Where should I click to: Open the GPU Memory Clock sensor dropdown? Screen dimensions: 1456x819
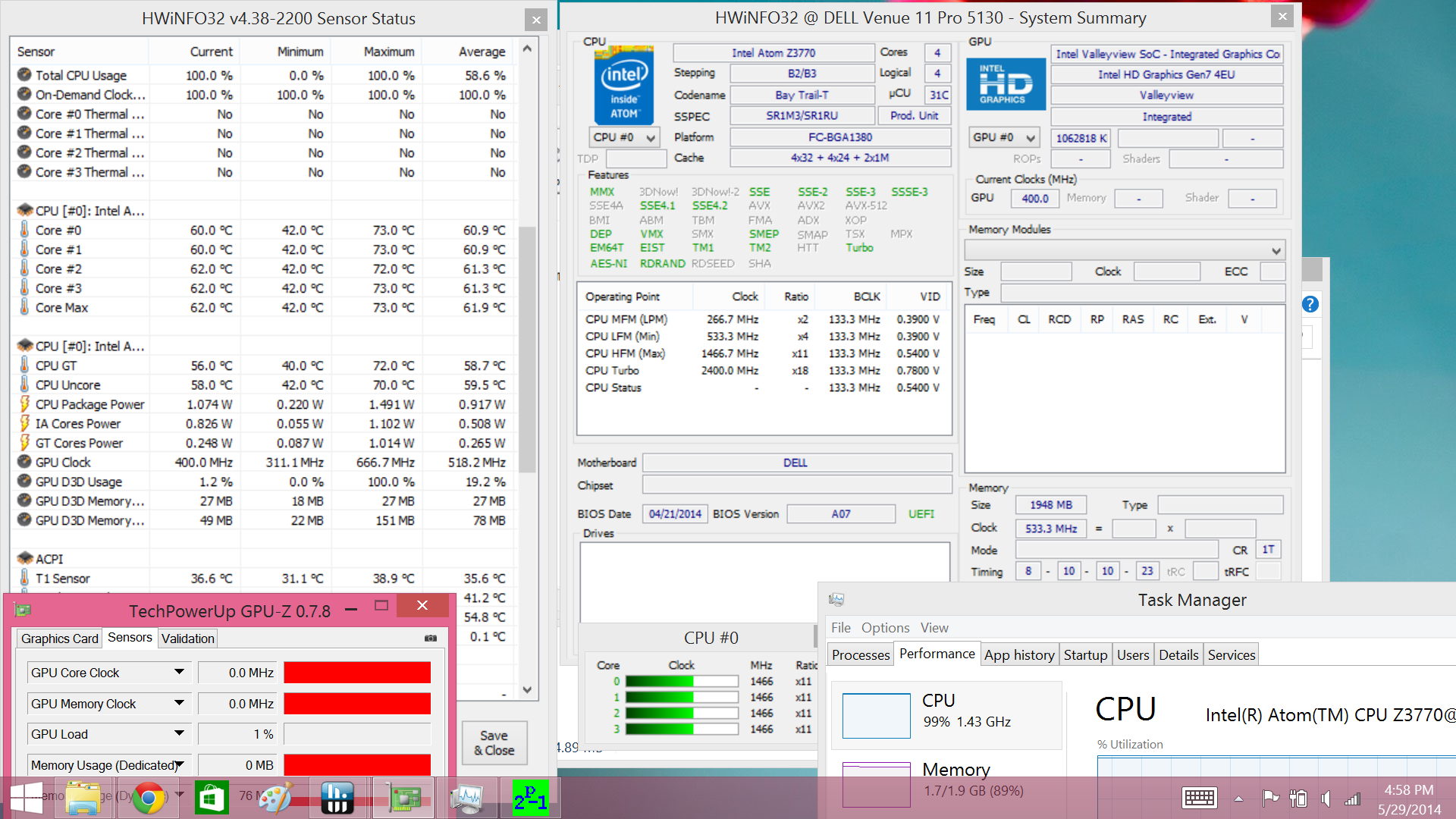tap(179, 703)
